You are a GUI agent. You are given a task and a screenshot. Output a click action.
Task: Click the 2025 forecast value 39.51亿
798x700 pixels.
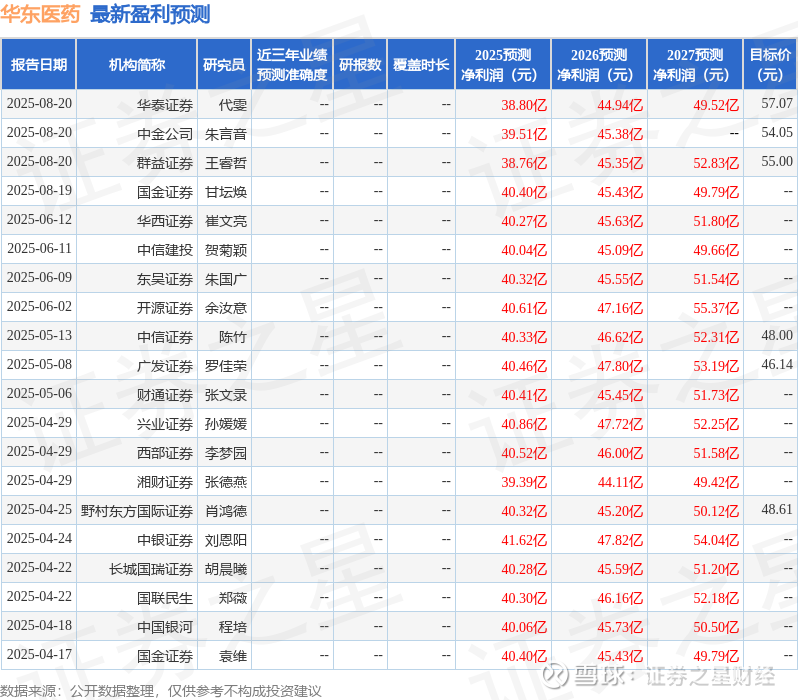524,134
